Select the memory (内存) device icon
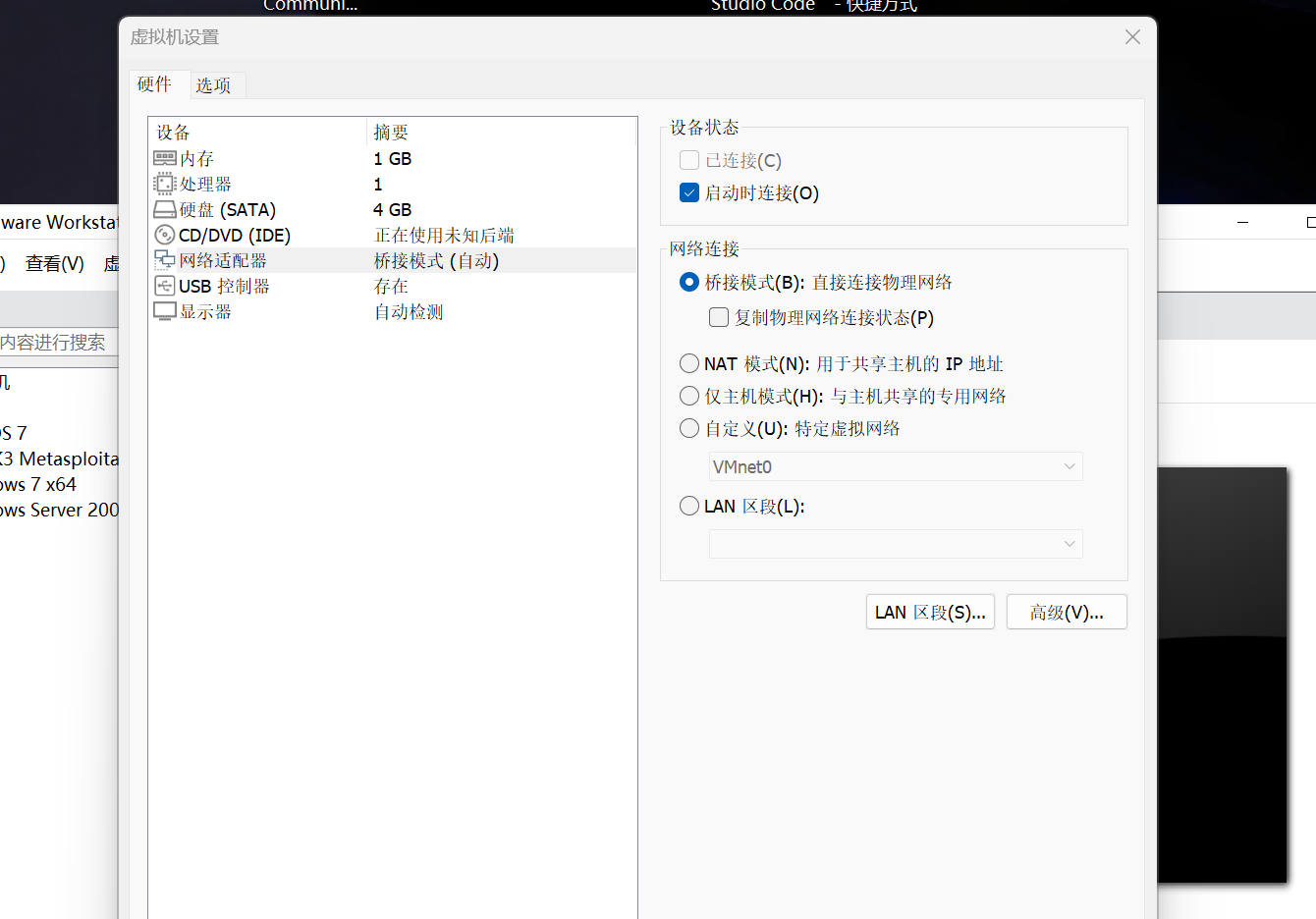This screenshot has width=1316, height=919. [165, 158]
